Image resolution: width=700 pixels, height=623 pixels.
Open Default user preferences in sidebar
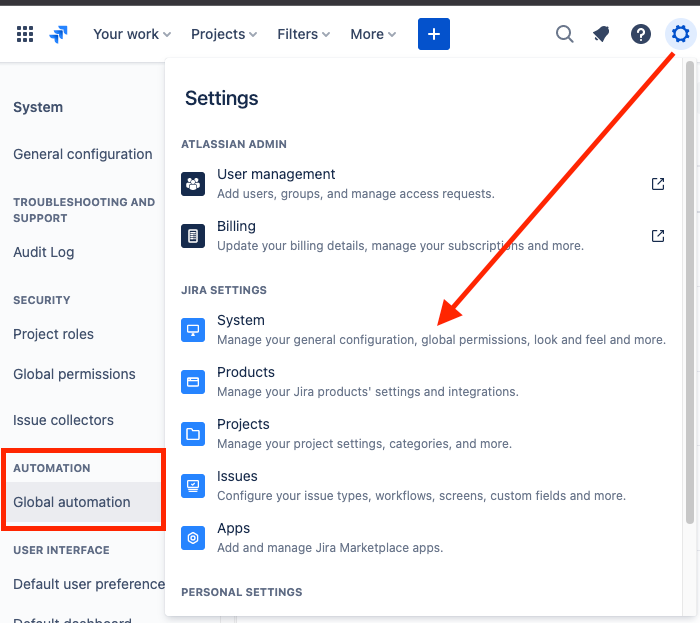coord(89,584)
